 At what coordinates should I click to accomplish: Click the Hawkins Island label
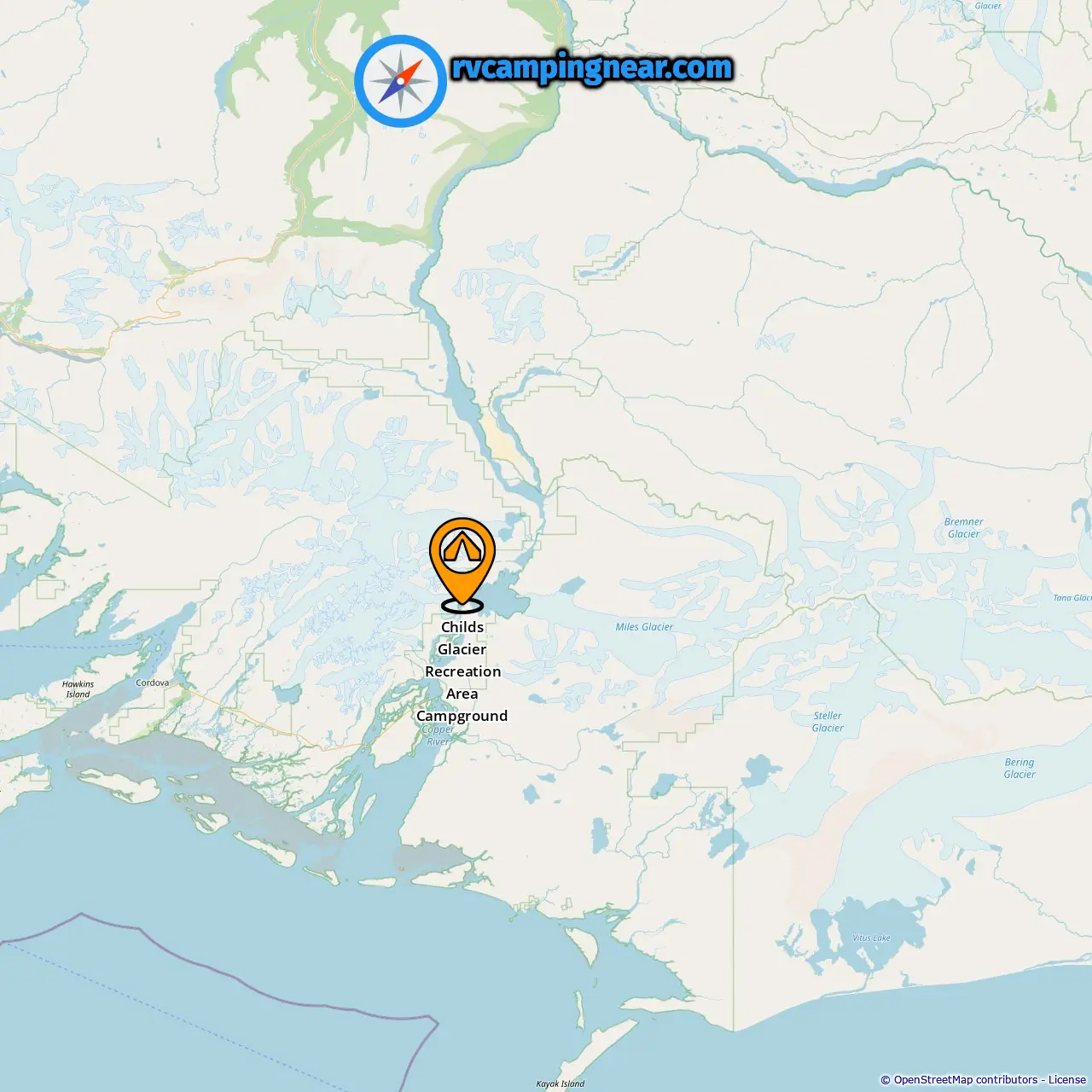click(x=78, y=689)
